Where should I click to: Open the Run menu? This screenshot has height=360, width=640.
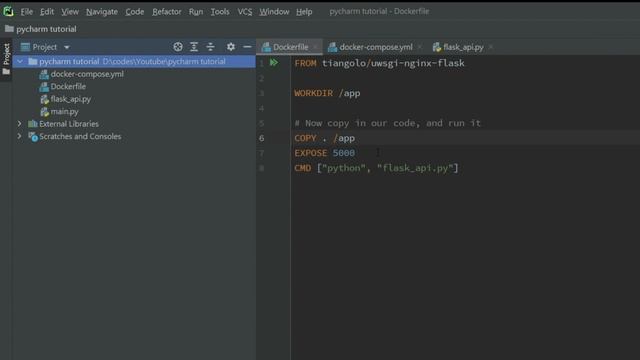click(196, 12)
